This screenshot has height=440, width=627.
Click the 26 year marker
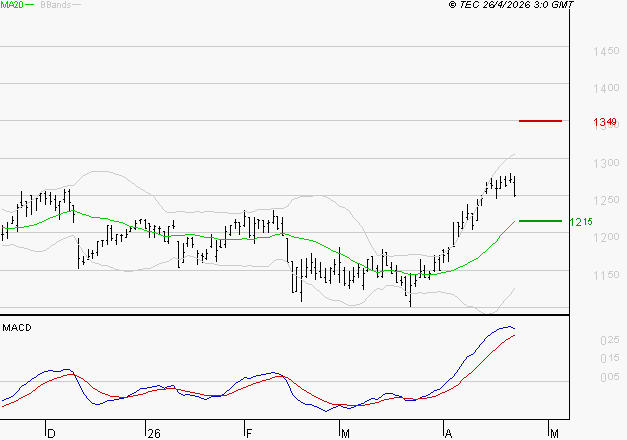click(x=154, y=434)
